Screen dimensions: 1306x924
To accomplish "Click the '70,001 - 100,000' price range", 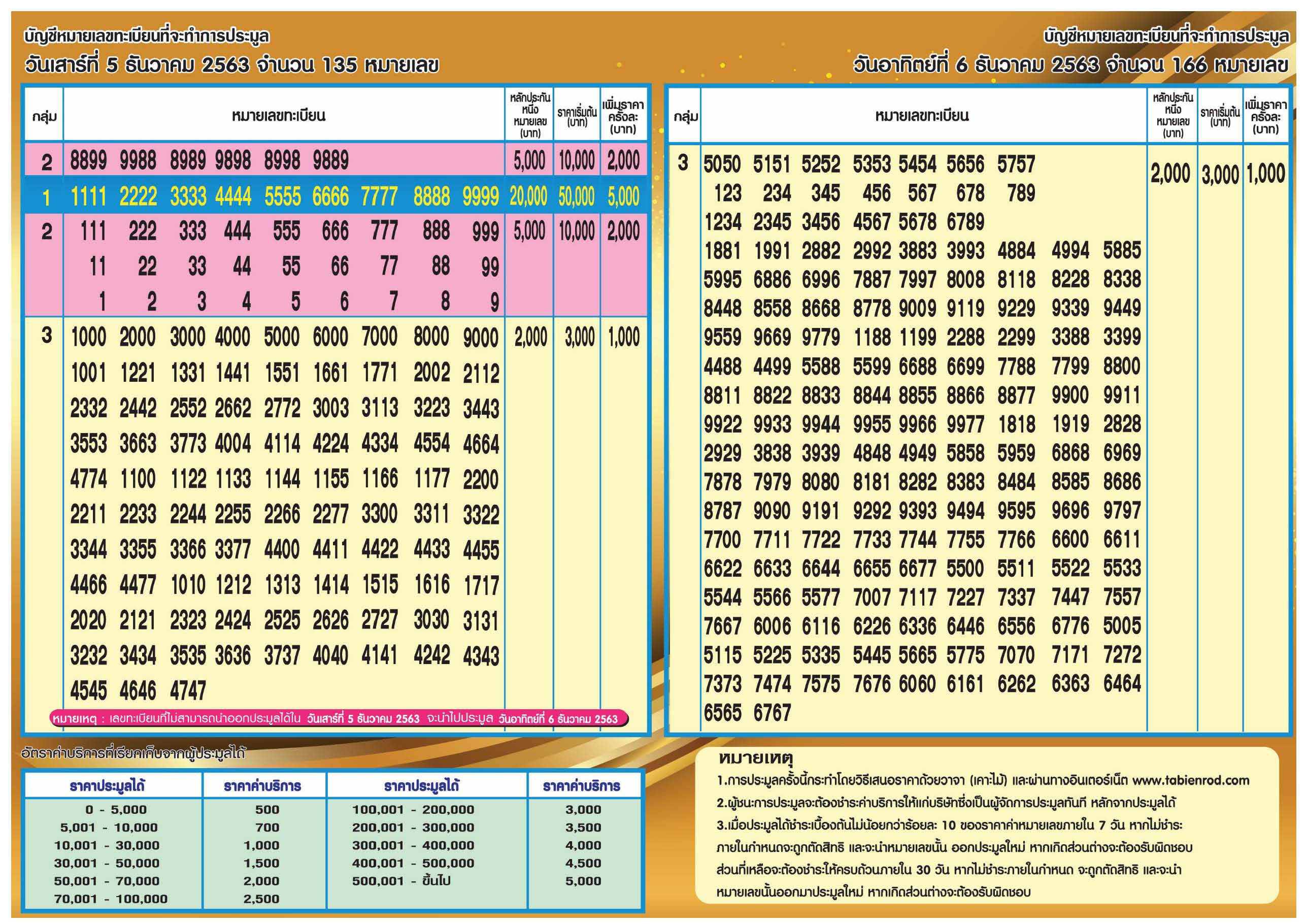I will click(111, 899).
